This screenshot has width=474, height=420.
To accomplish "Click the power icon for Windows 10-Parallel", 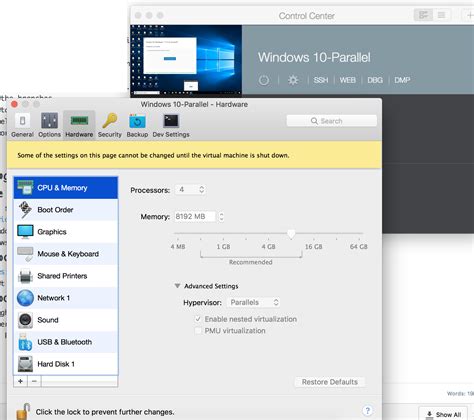I will pos(264,80).
